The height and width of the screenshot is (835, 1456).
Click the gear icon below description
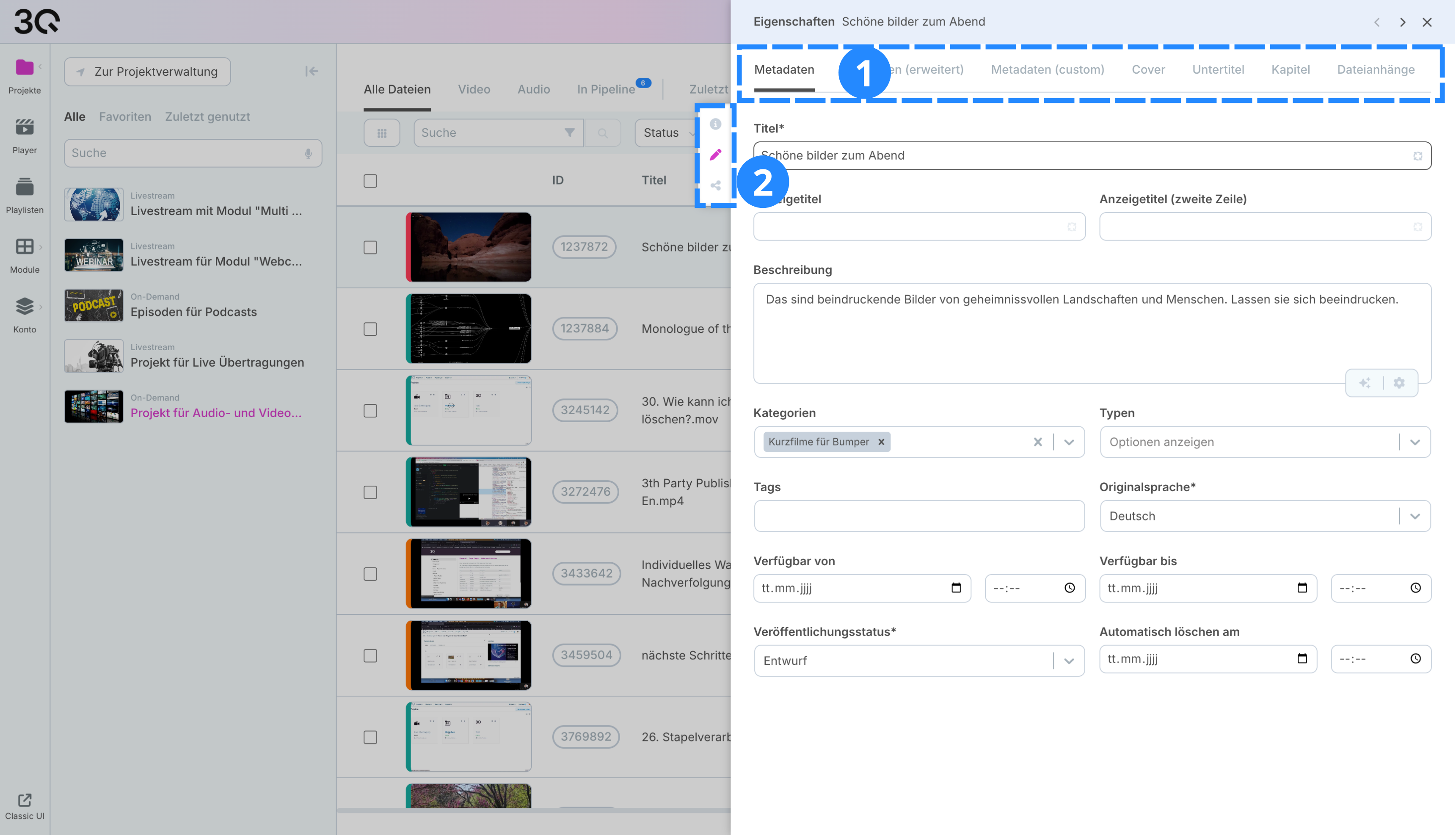pyautogui.click(x=1399, y=383)
